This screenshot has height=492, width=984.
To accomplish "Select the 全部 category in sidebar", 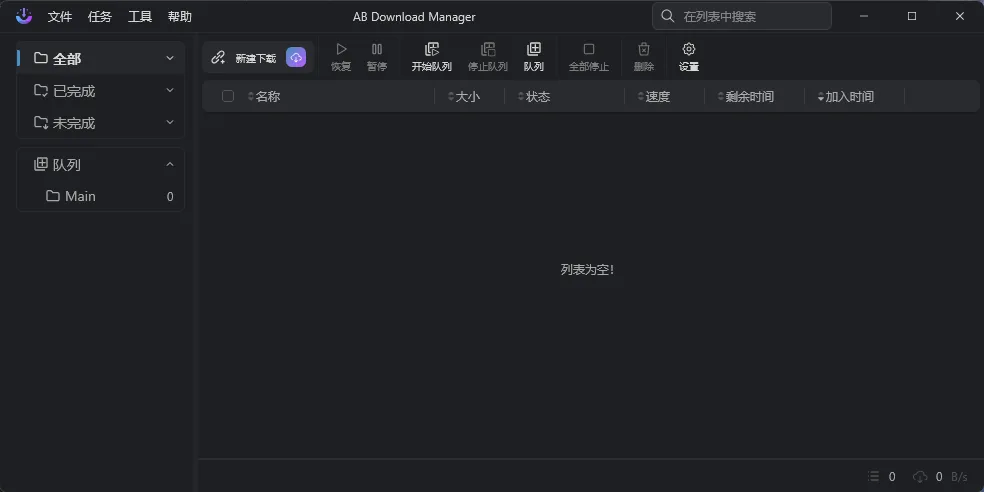I will pyautogui.click(x=100, y=58).
